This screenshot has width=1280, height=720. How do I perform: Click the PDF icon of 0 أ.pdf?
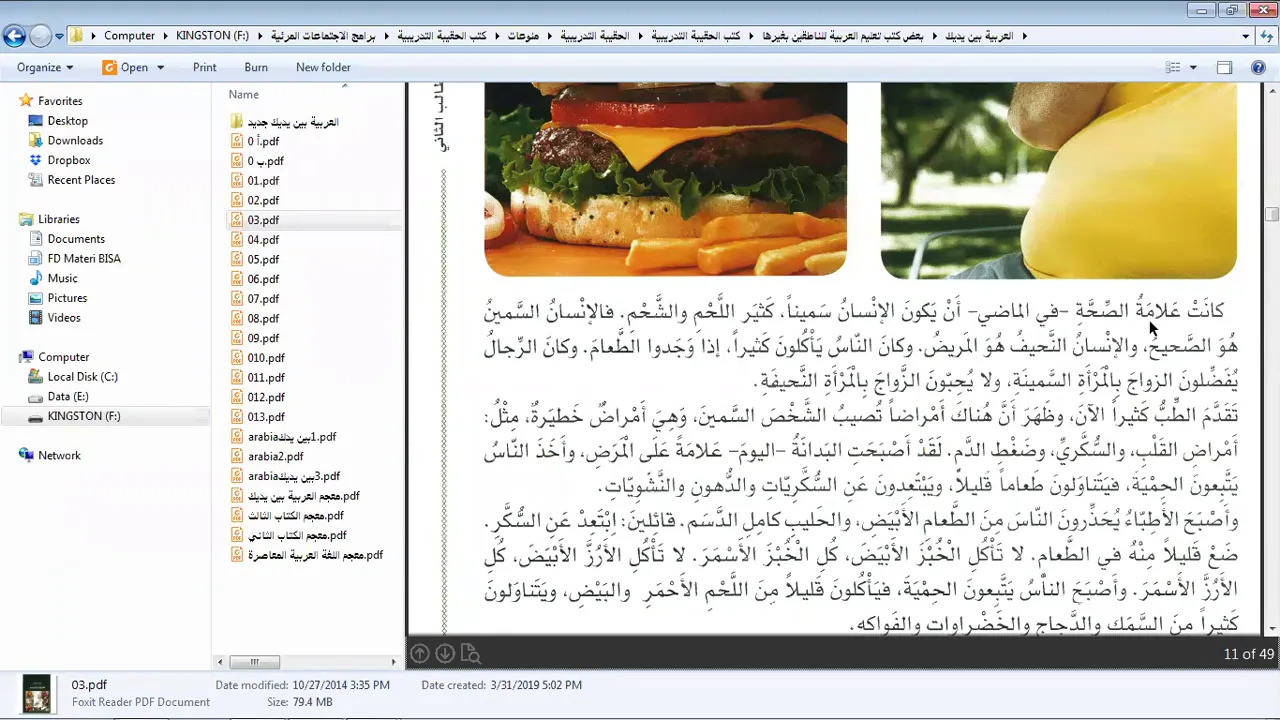point(237,141)
